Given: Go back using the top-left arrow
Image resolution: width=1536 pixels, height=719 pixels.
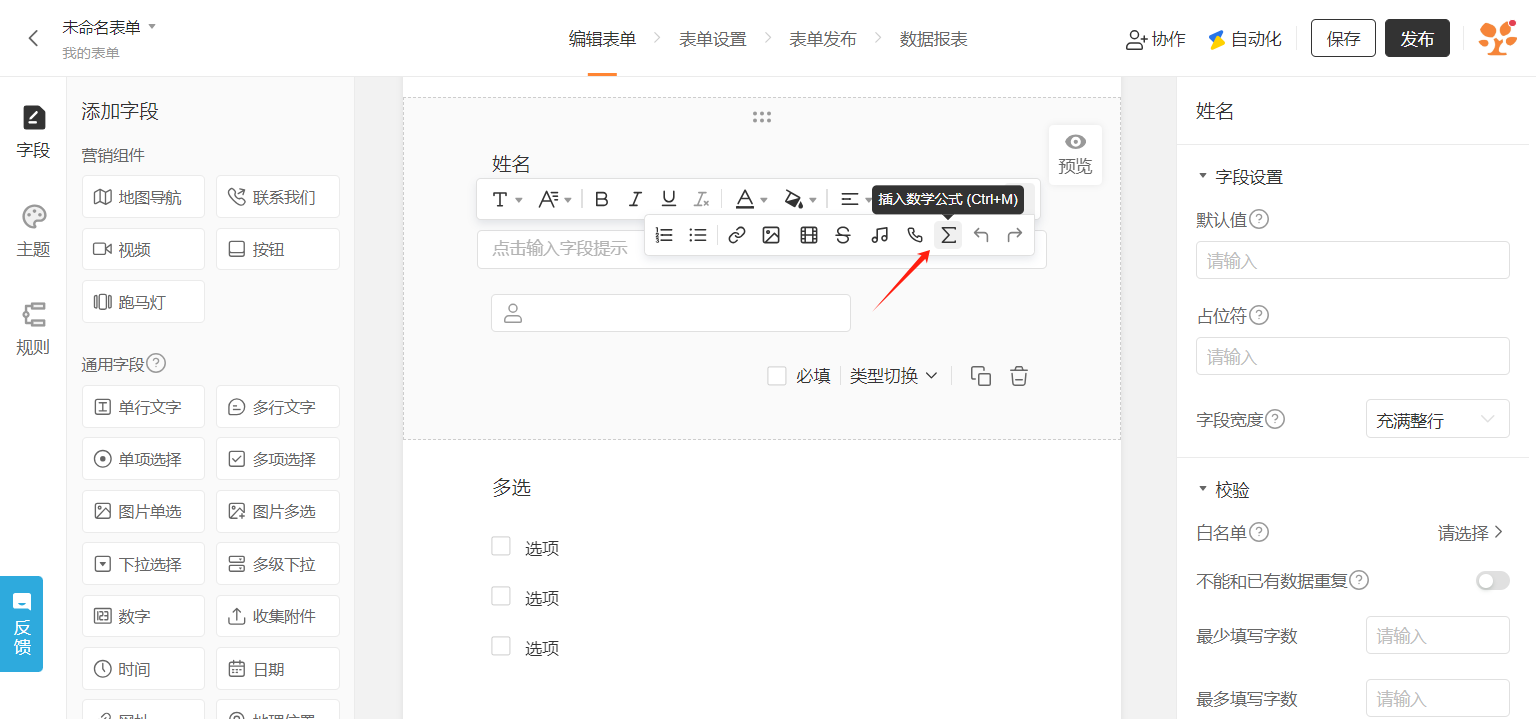Looking at the screenshot, I should [33, 39].
